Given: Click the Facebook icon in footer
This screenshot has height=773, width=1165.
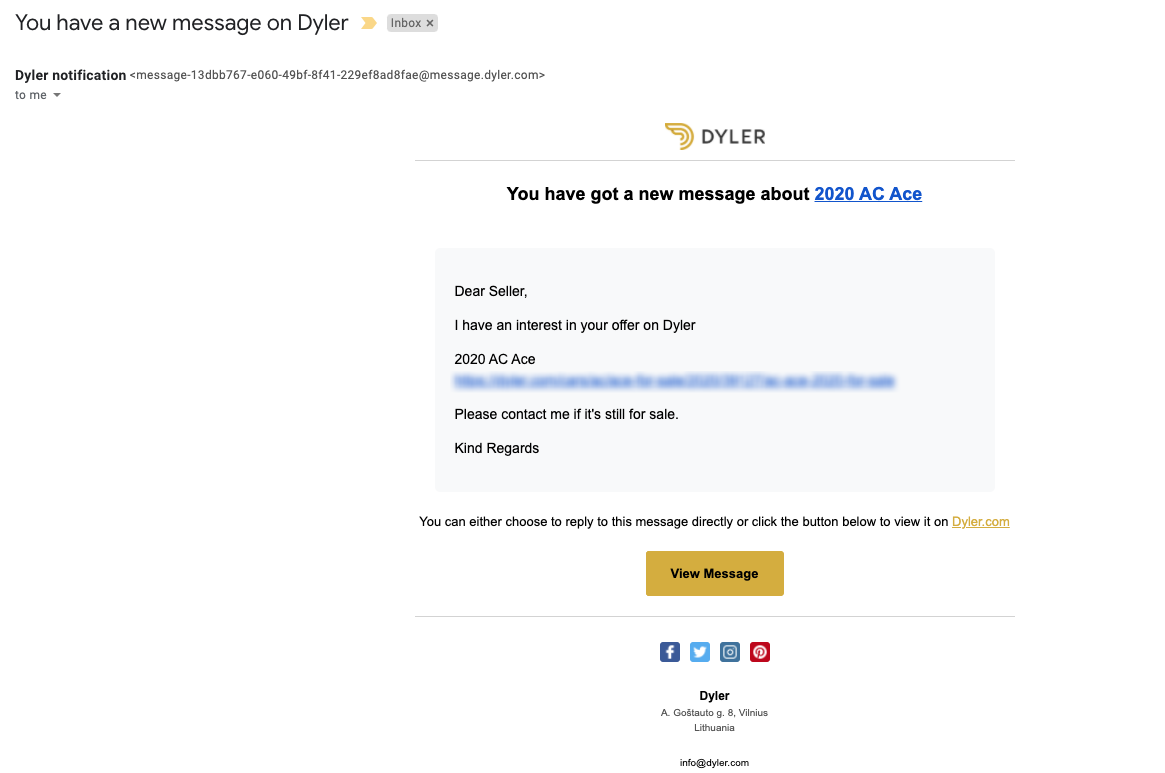Looking at the screenshot, I should tap(669, 652).
